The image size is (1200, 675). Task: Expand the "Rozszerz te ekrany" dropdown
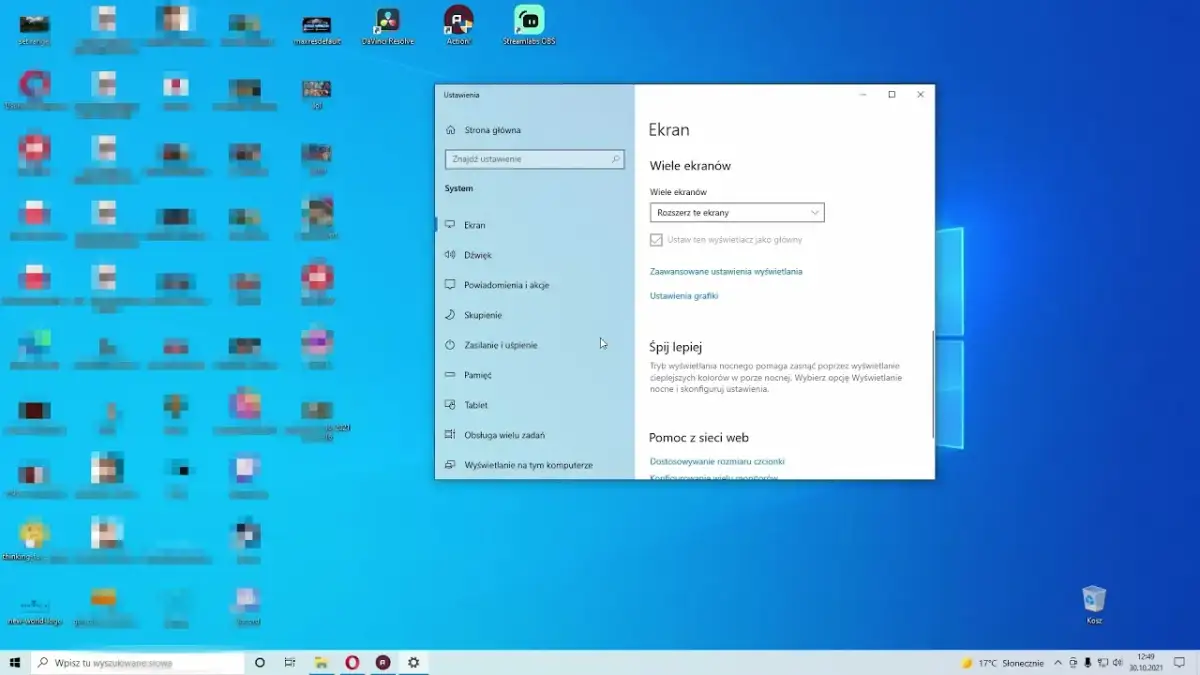click(736, 212)
